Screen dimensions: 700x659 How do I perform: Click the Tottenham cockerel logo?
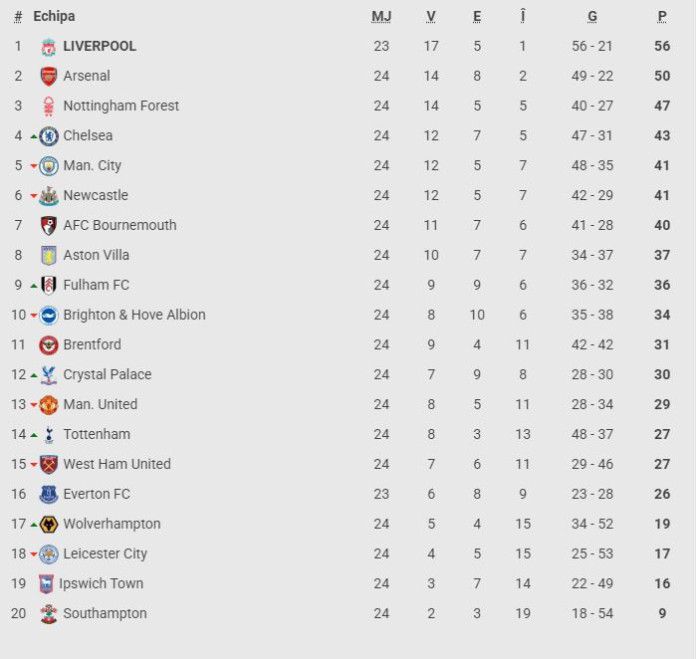49,435
